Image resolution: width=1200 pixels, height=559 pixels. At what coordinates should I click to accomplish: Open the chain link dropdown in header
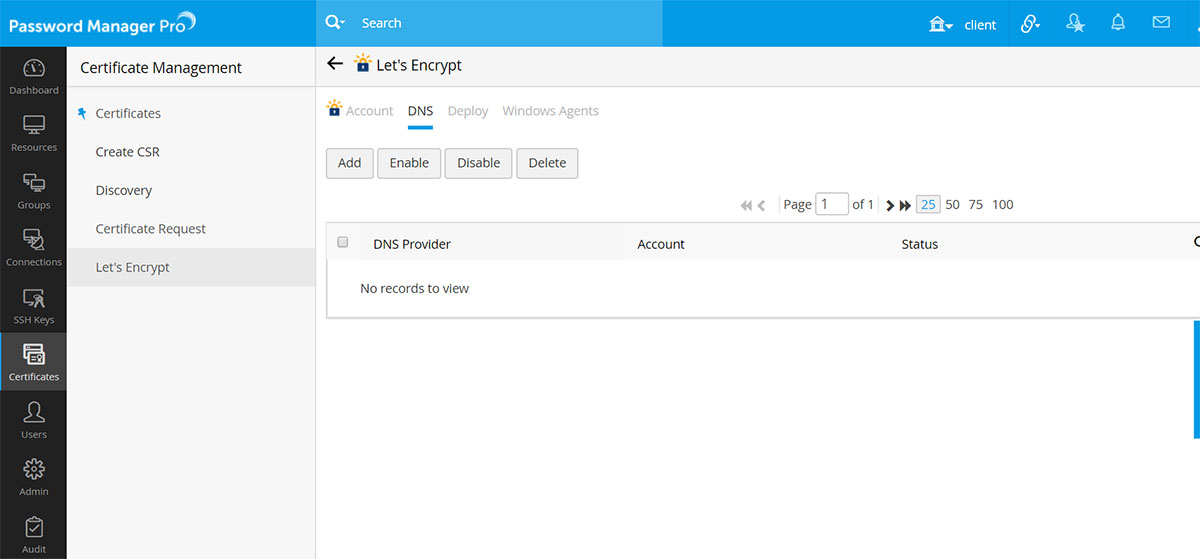(1030, 23)
